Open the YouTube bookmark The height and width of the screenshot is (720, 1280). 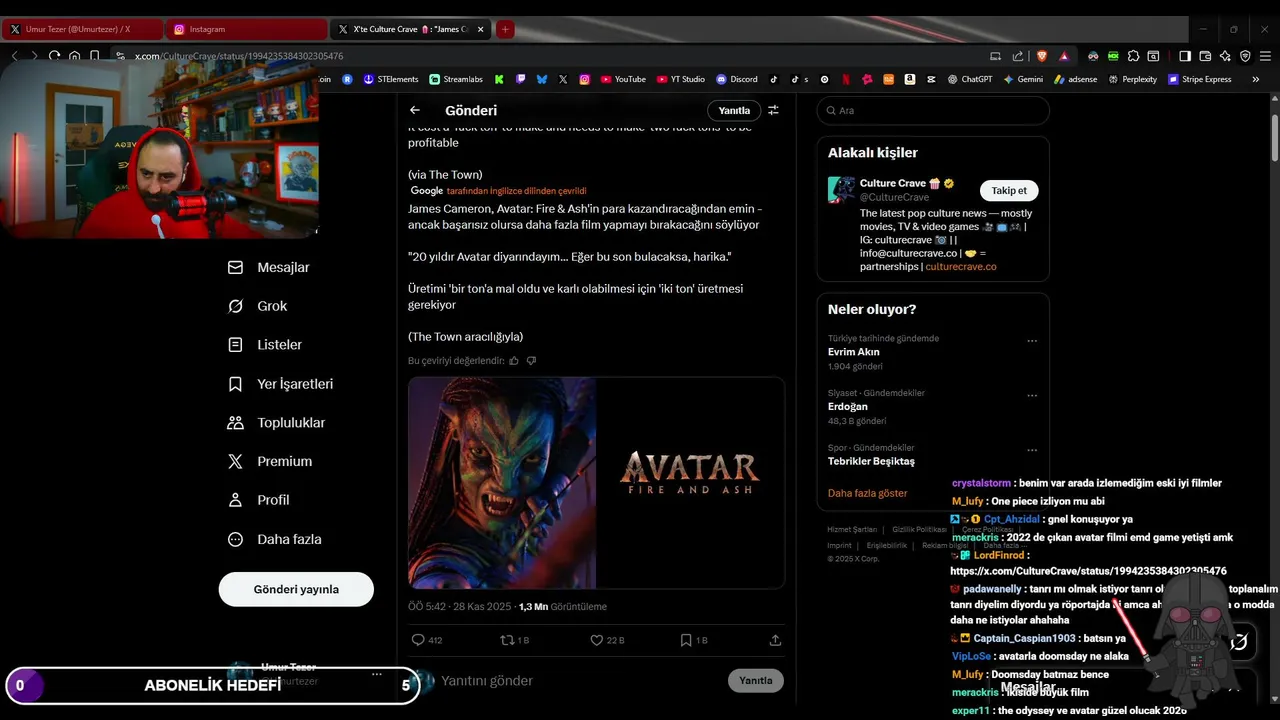click(x=623, y=79)
